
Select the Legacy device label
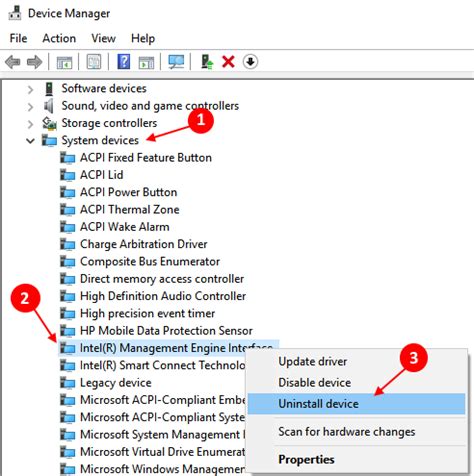pyautogui.click(x=116, y=383)
